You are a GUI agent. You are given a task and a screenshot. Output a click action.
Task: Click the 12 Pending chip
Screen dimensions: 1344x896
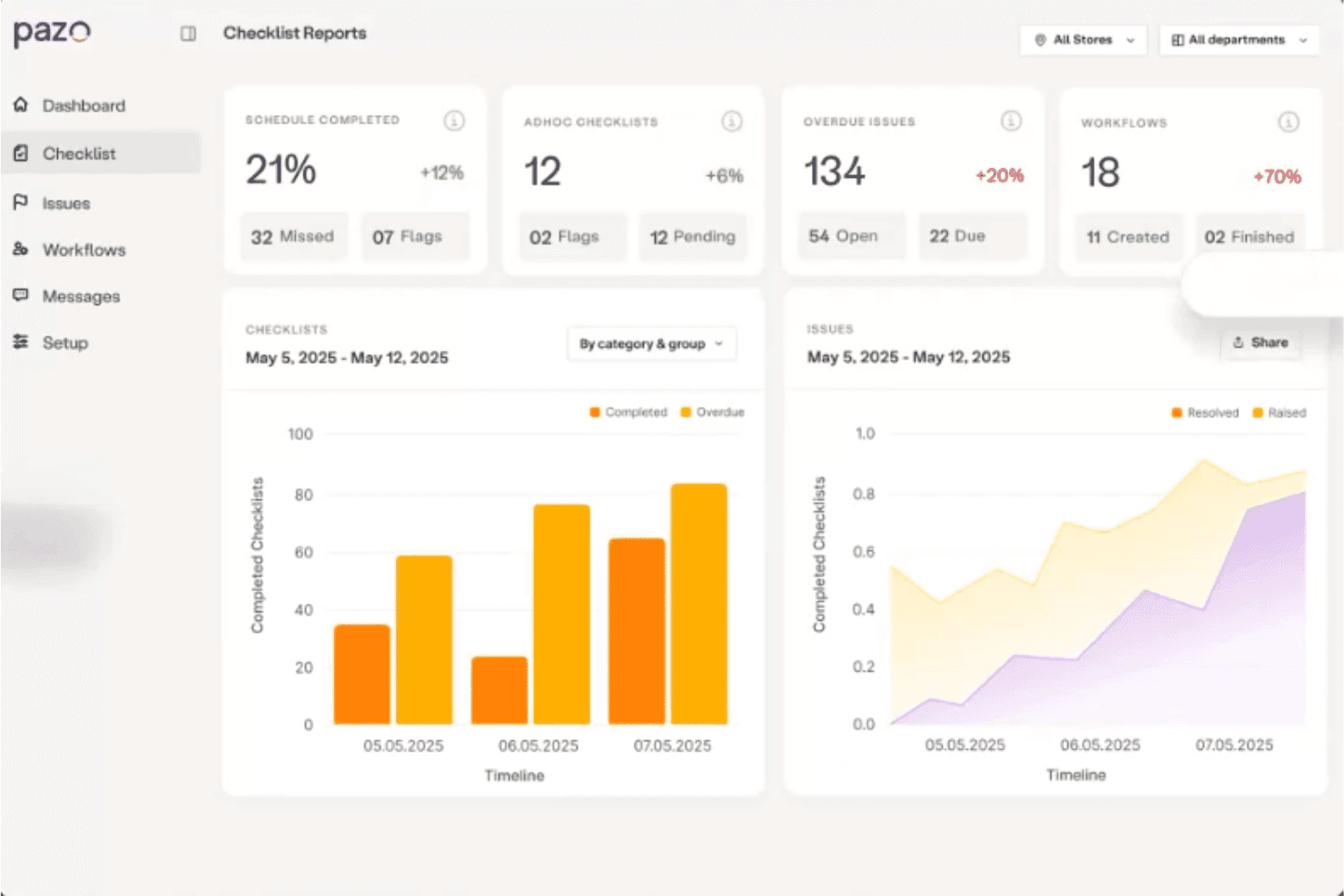693,237
